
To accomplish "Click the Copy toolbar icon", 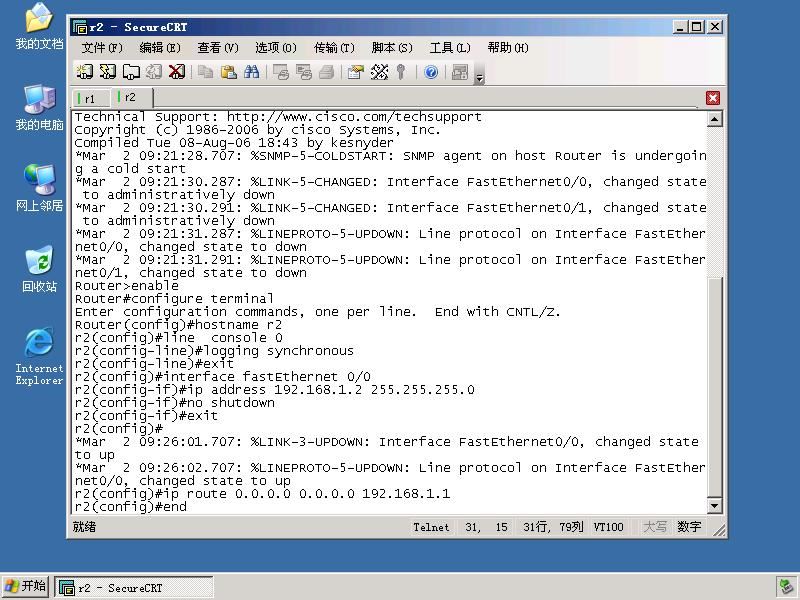I will coord(206,72).
